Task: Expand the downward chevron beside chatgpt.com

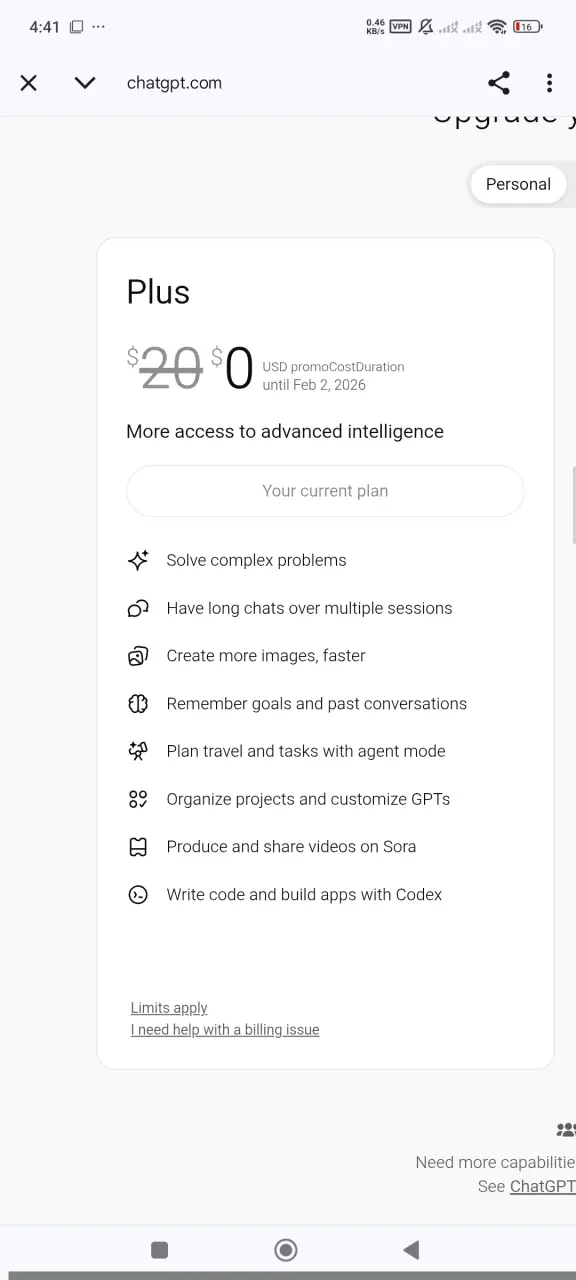Action: pyautogui.click(x=85, y=83)
